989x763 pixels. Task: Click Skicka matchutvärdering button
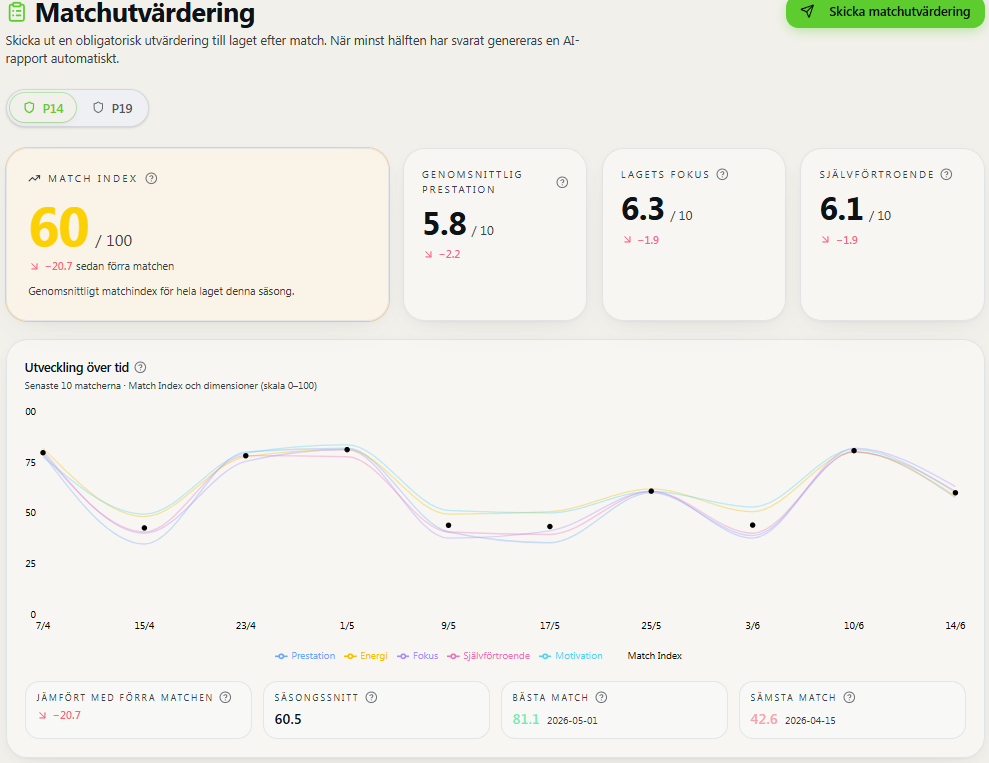click(885, 11)
